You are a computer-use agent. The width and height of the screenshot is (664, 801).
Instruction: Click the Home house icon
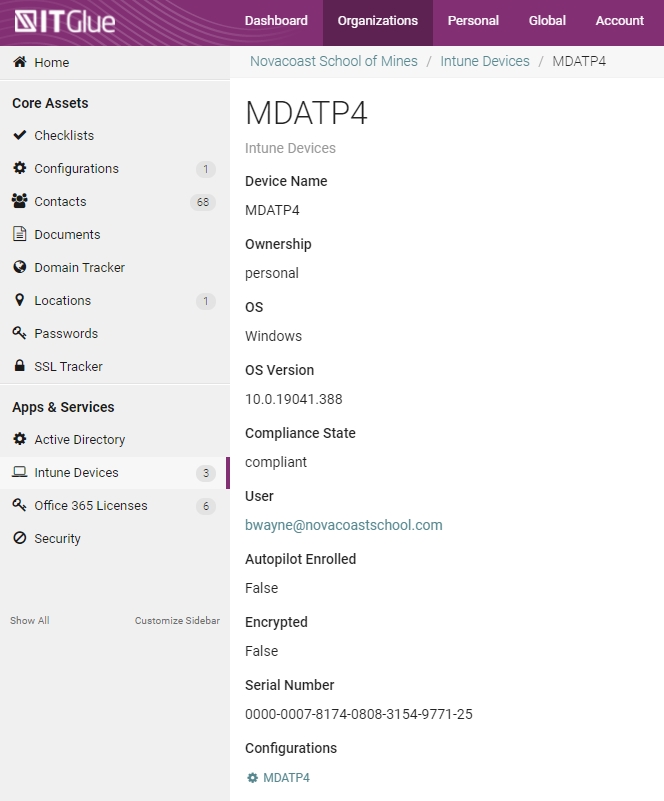click(19, 62)
